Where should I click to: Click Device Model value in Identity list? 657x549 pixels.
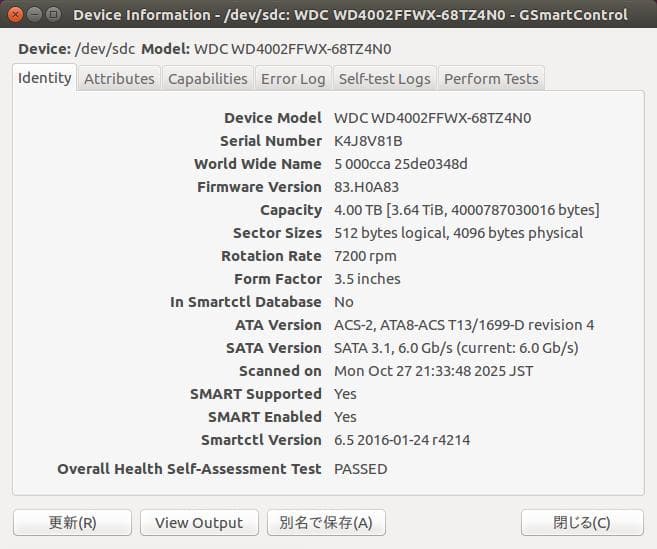(x=432, y=118)
